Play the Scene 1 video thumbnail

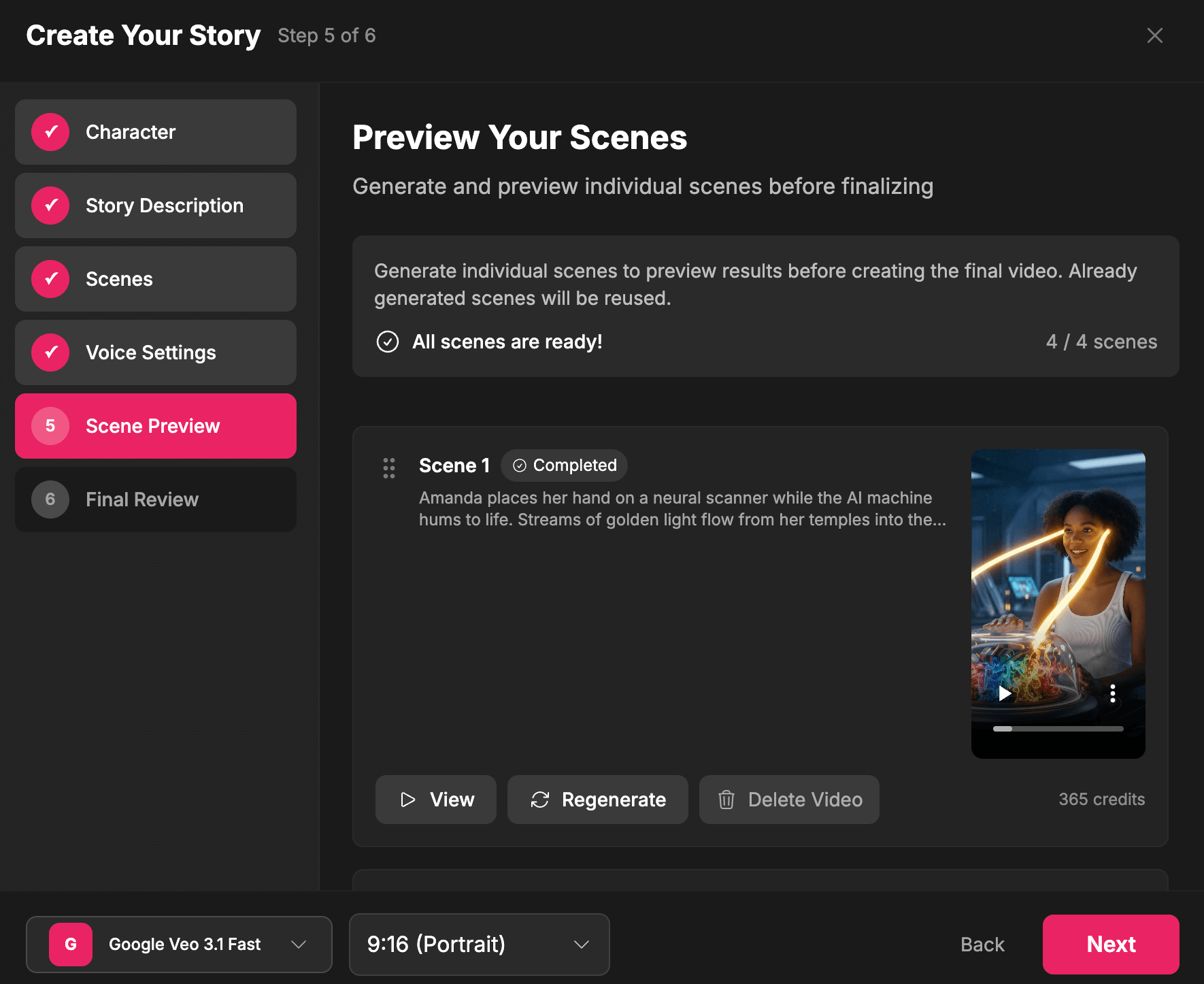pyautogui.click(x=1005, y=693)
